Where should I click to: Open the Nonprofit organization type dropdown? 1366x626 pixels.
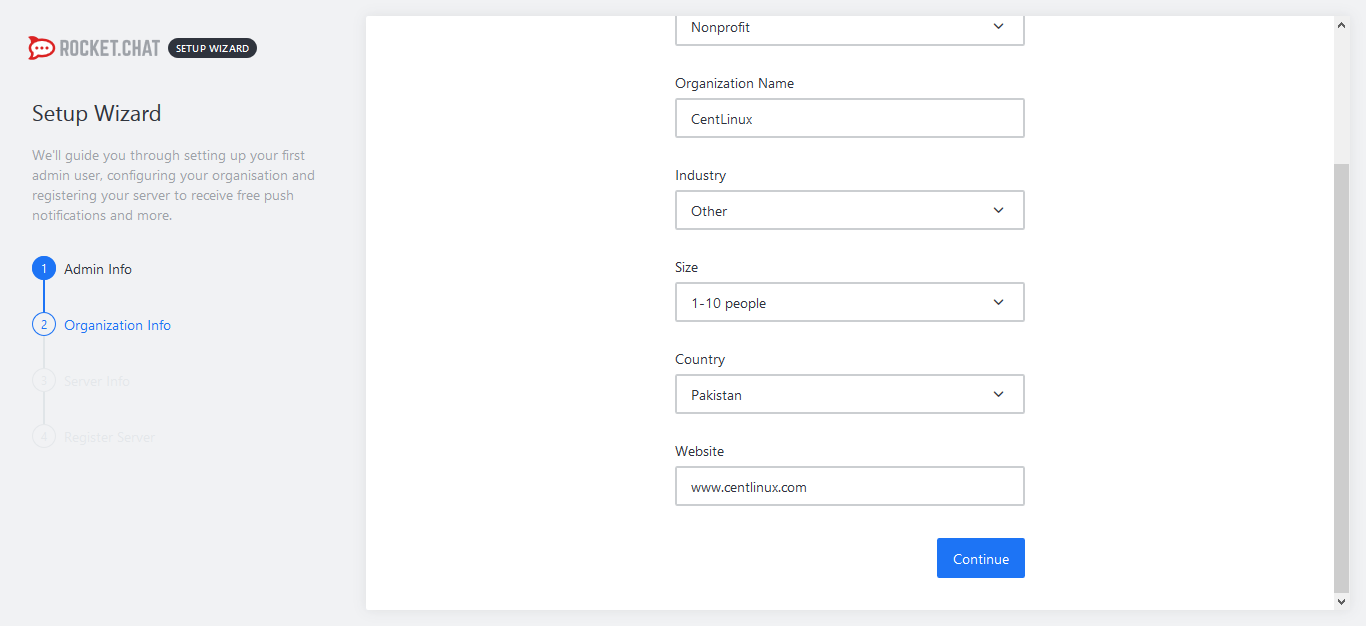850,29
